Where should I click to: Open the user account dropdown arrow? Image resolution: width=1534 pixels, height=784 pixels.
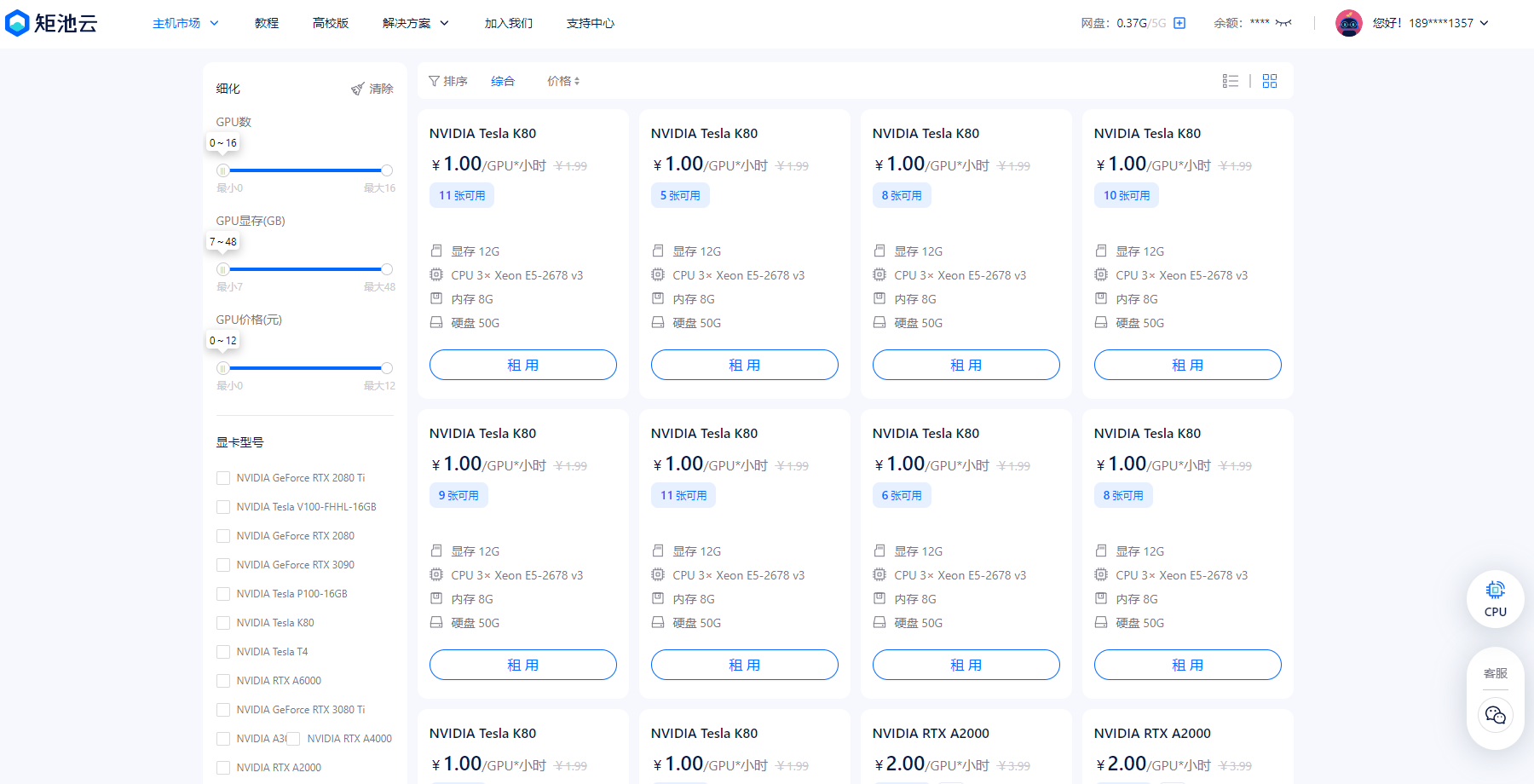point(1485,23)
